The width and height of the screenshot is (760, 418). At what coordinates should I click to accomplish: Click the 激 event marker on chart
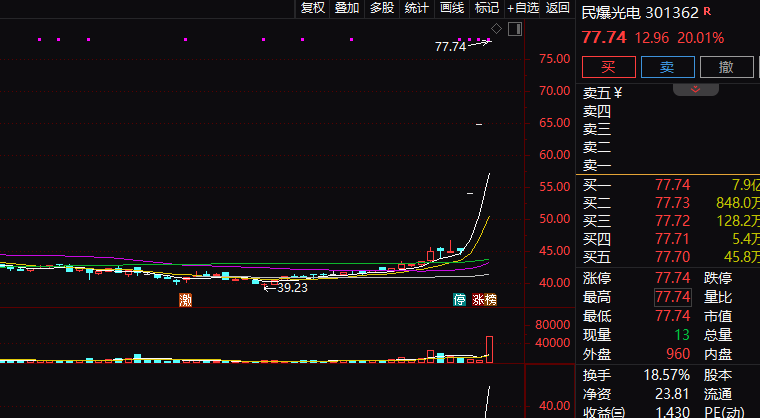185,299
